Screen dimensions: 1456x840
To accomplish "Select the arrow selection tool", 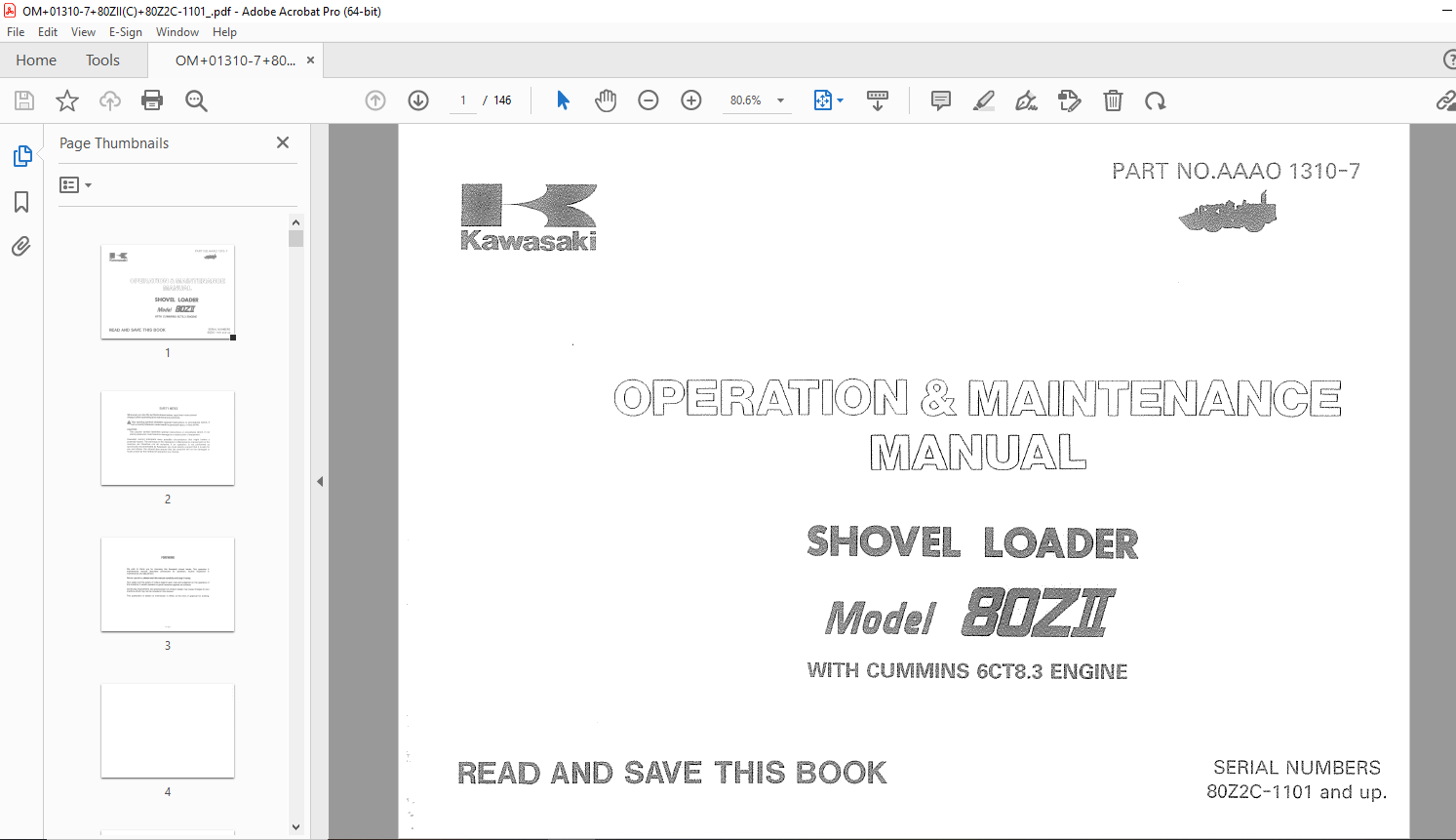I will coord(563,100).
